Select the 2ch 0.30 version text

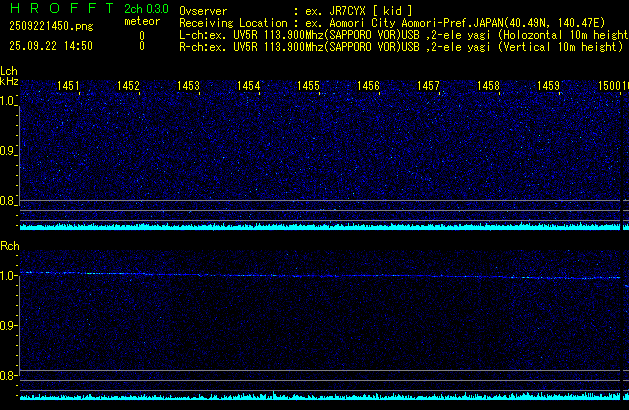pos(146,8)
